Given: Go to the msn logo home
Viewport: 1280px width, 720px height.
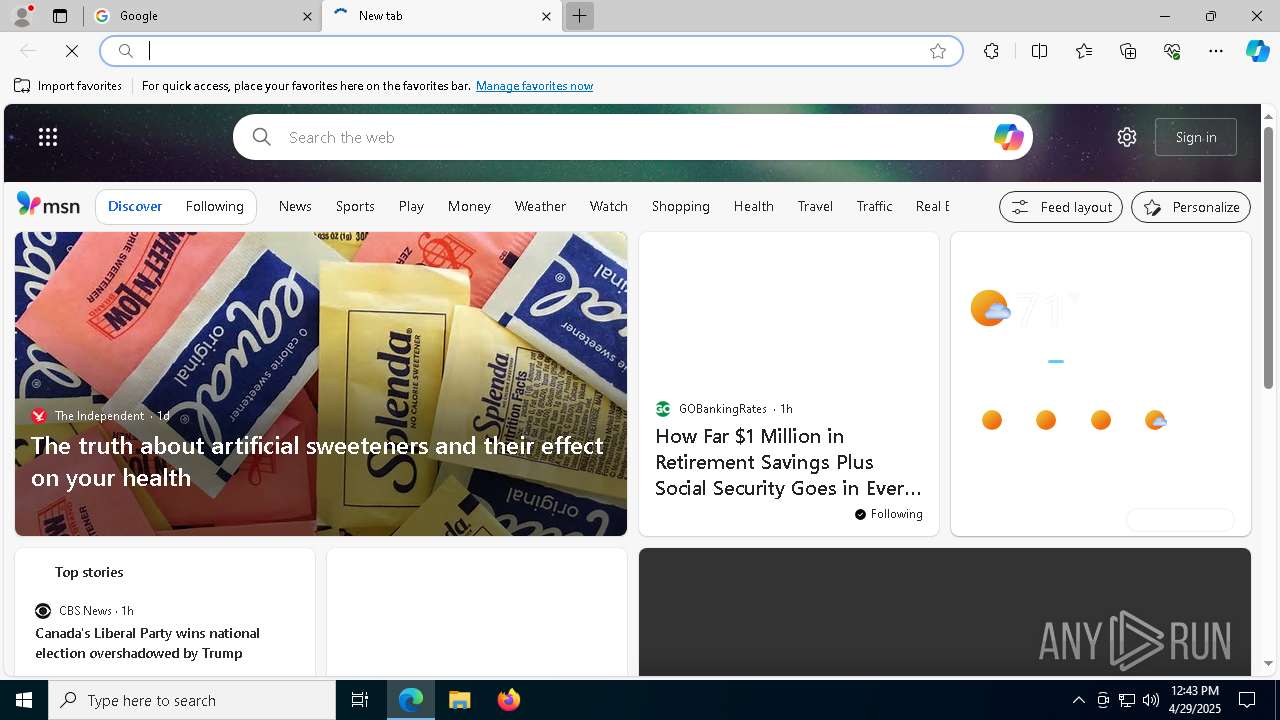Looking at the screenshot, I should point(48,205).
